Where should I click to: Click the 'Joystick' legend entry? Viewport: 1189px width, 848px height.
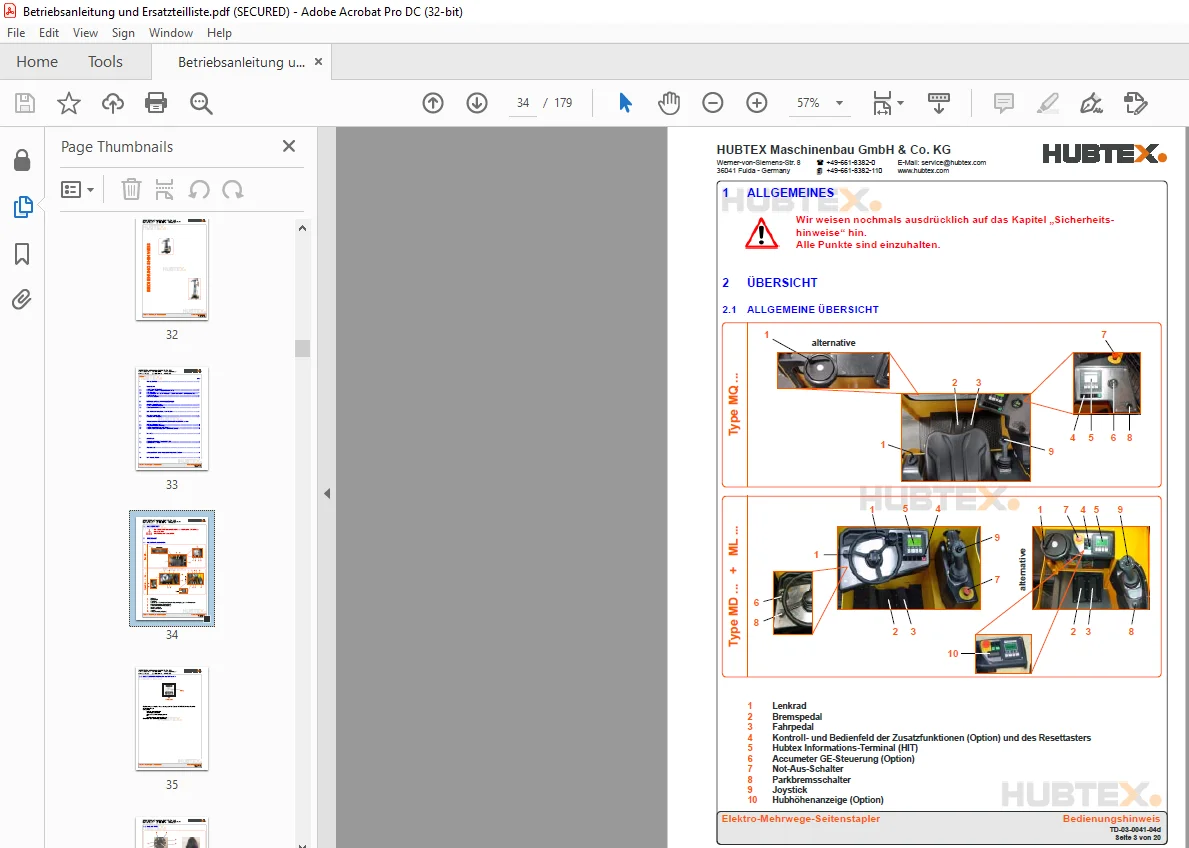point(789,790)
